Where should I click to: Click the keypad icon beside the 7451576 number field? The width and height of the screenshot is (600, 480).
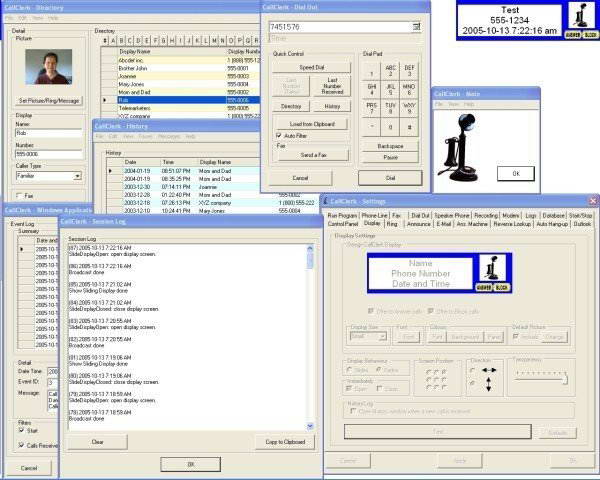416,27
